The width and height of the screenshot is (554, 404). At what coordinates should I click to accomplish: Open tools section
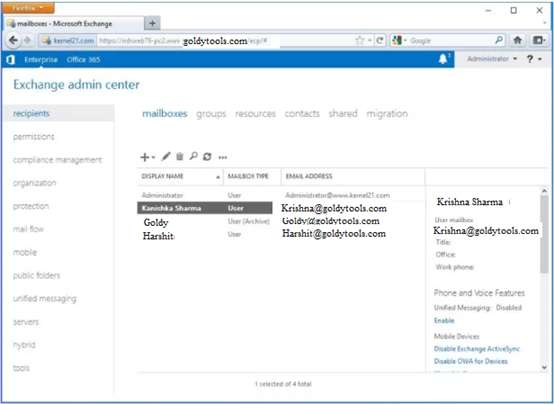coord(22,368)
